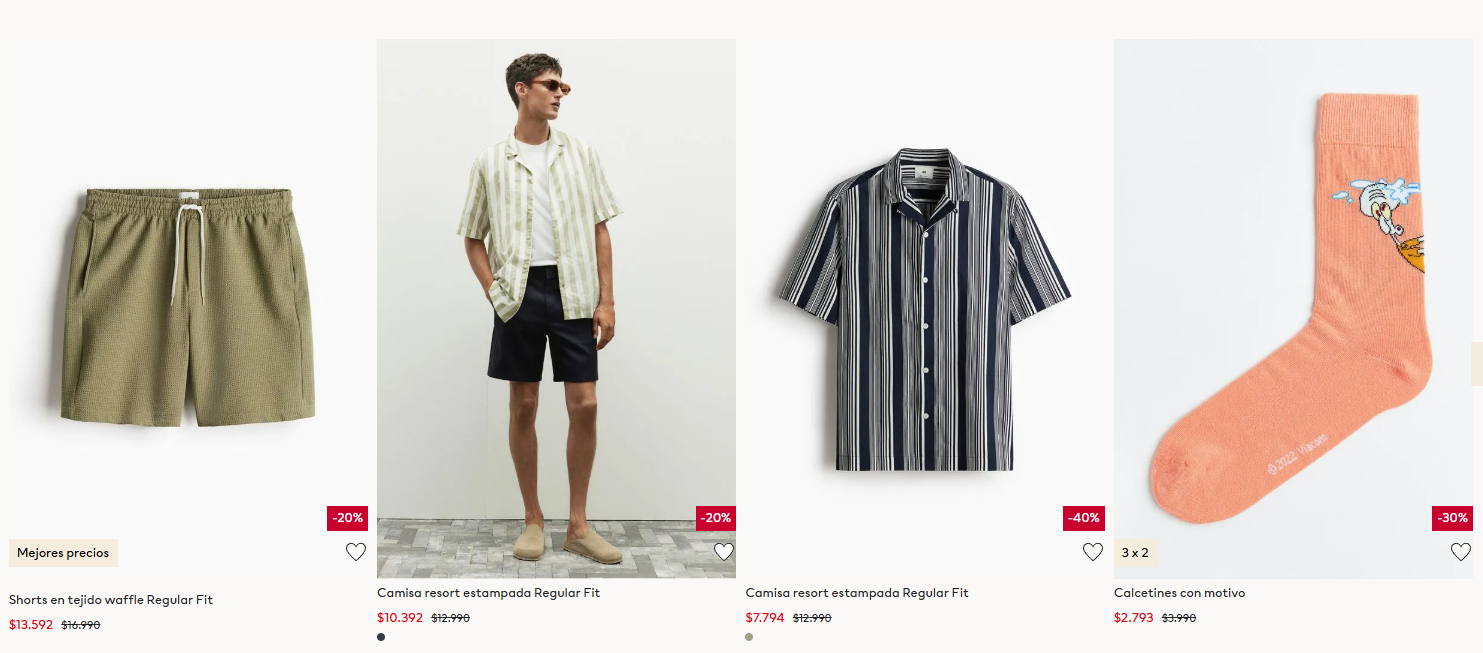1483x653 pixels.
Task: Open photo of model wearing green striped shirt
Action: tap(556, 308)
